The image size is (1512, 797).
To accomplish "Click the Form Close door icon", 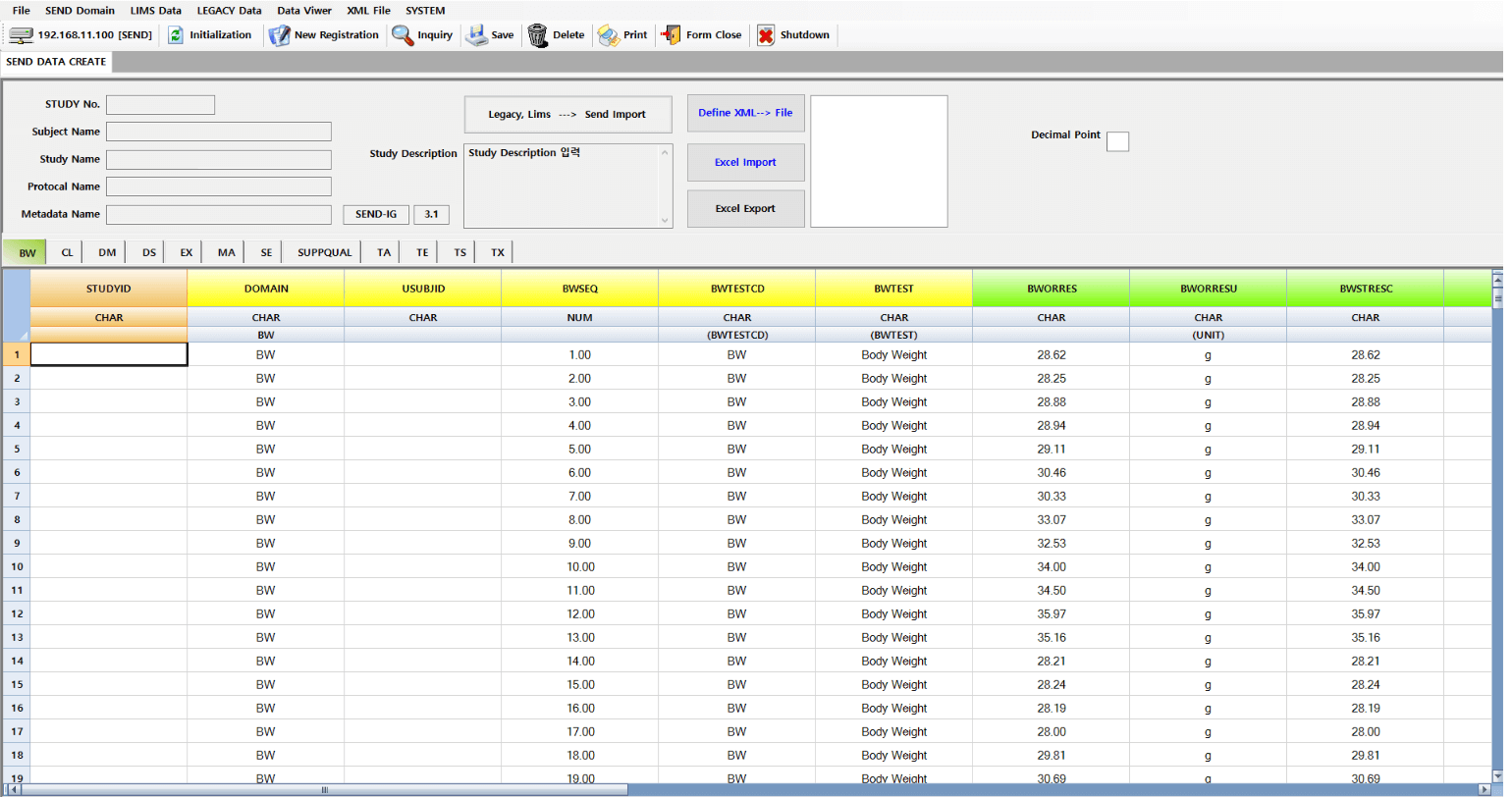I will (672, 35).
